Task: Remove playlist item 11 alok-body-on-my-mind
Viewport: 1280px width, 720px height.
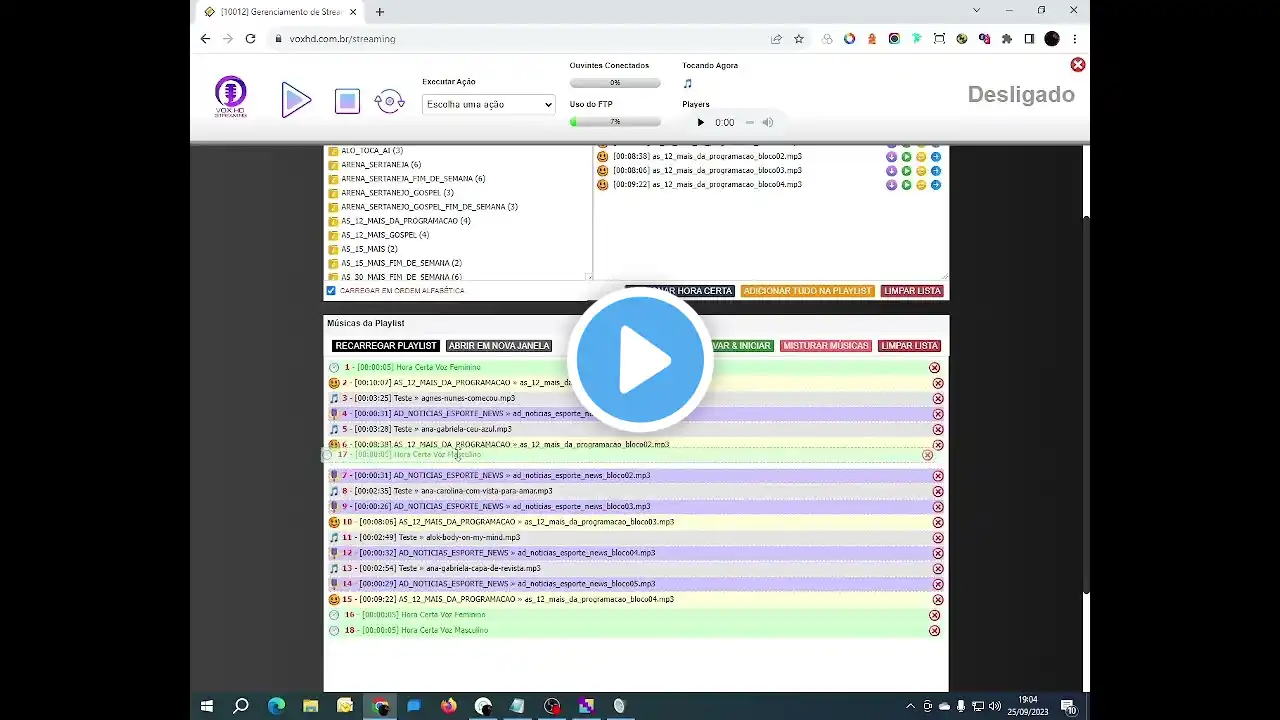Action: [938, 538]
